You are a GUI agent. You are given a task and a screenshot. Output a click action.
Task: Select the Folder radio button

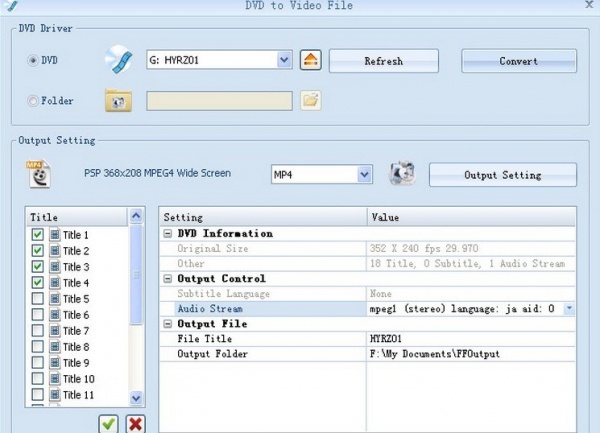pos(33,100)
